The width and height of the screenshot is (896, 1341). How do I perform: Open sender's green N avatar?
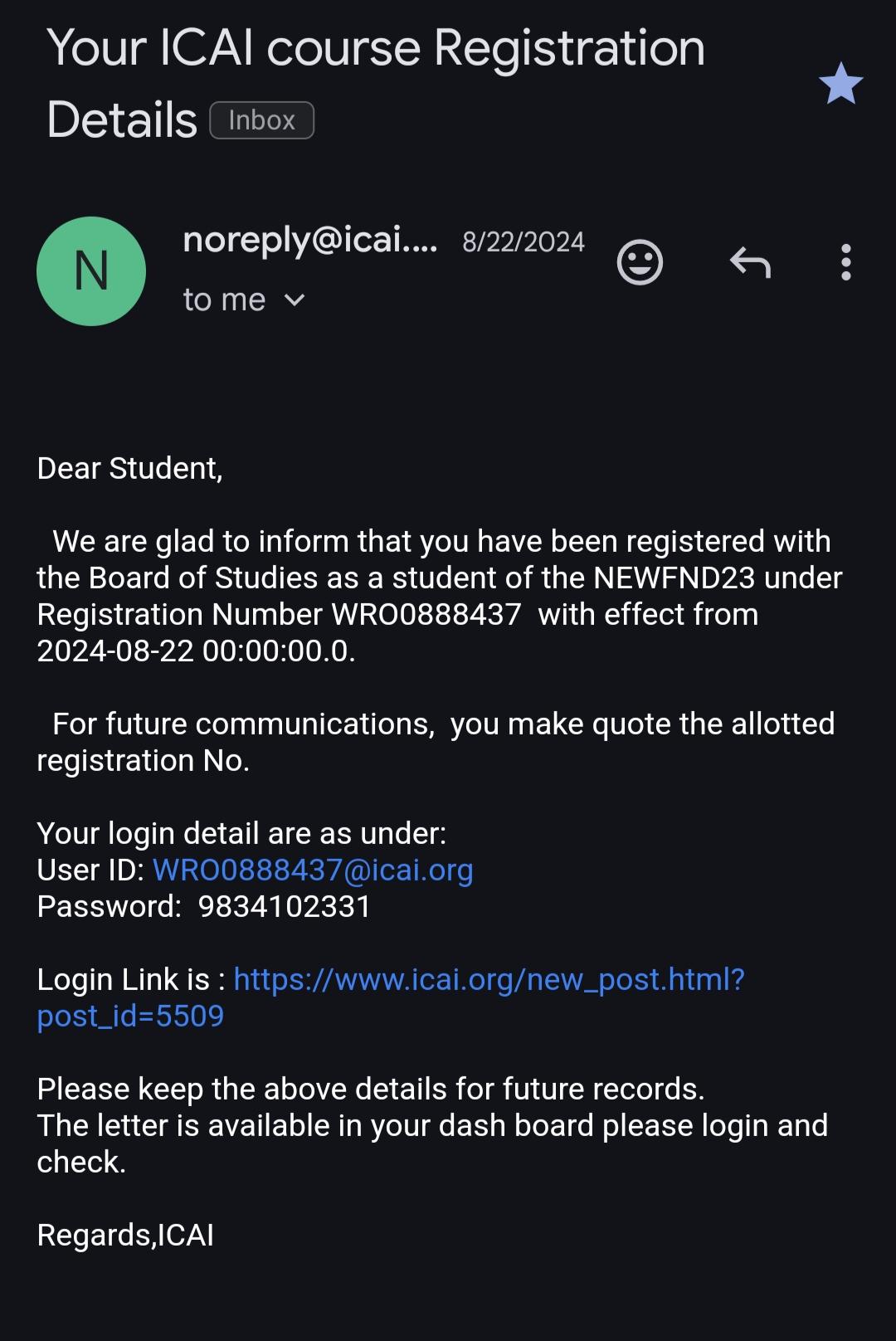91,271
